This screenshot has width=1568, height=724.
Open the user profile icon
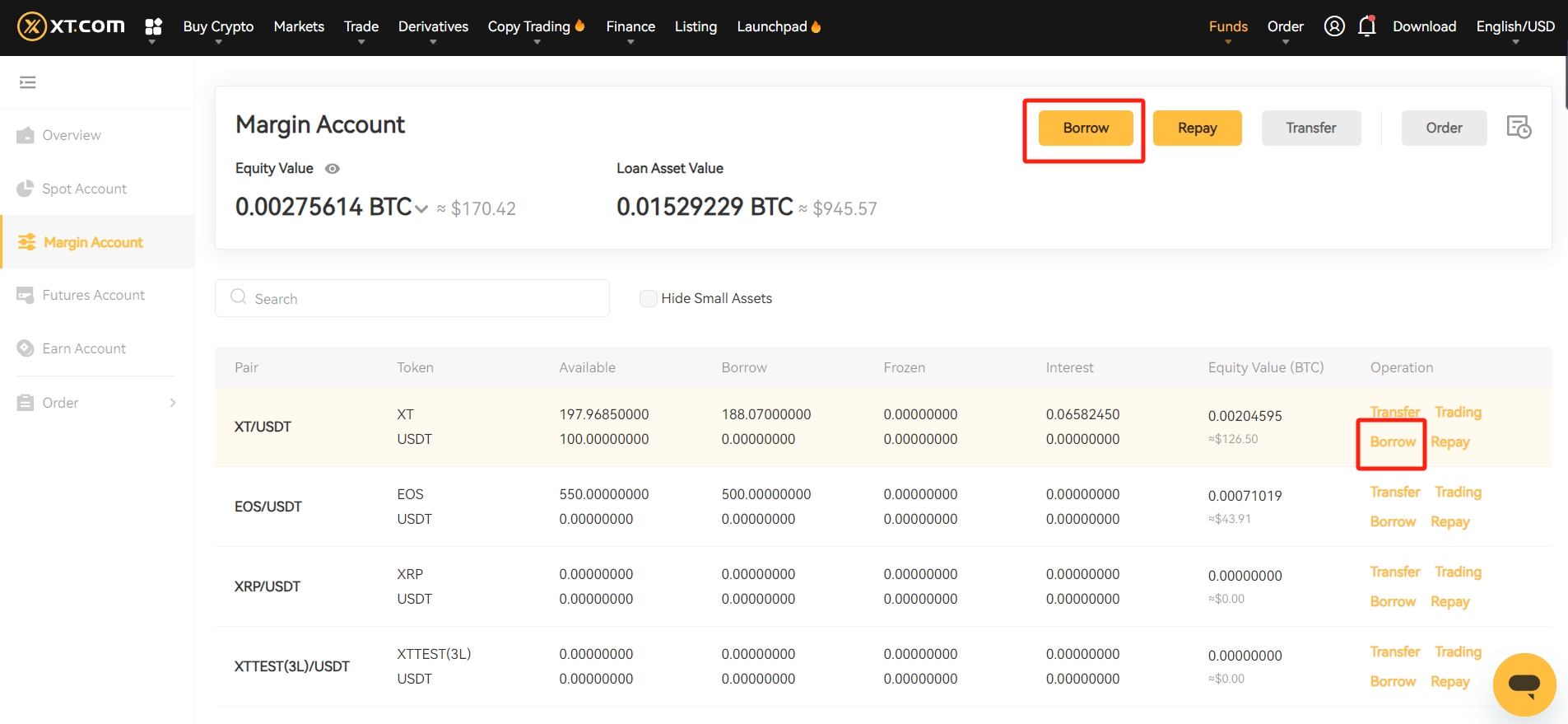pos(1334,26)
